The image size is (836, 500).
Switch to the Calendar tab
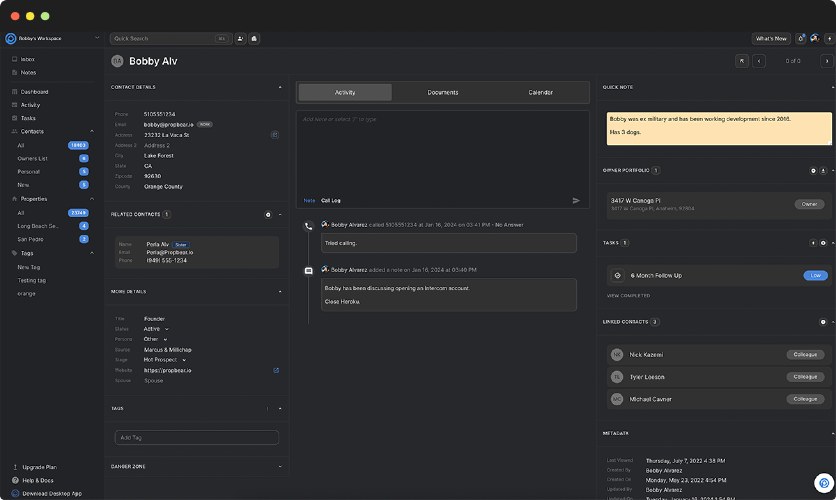[540, 92]
